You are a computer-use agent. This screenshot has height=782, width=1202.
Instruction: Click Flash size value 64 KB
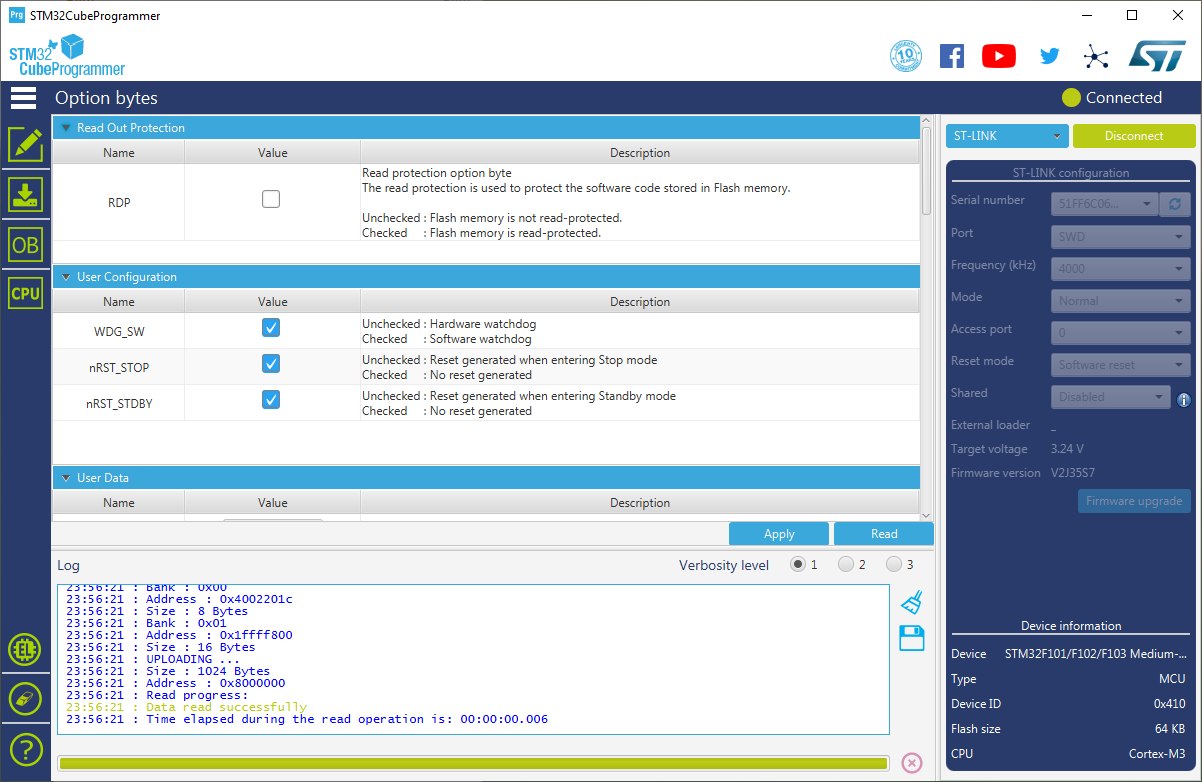pos(1169,729)
